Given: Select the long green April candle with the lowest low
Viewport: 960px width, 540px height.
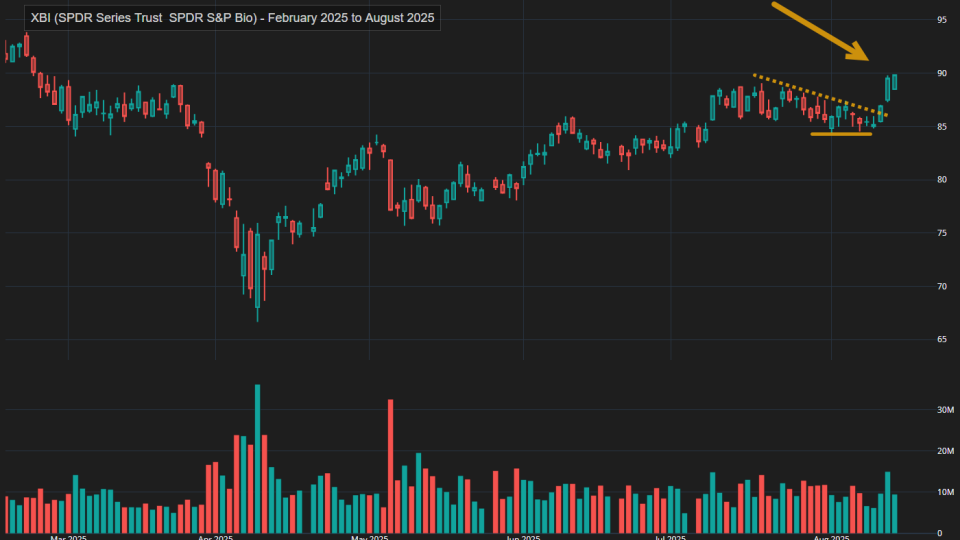Looking at the screenshot, I should (x=257, y=272).
